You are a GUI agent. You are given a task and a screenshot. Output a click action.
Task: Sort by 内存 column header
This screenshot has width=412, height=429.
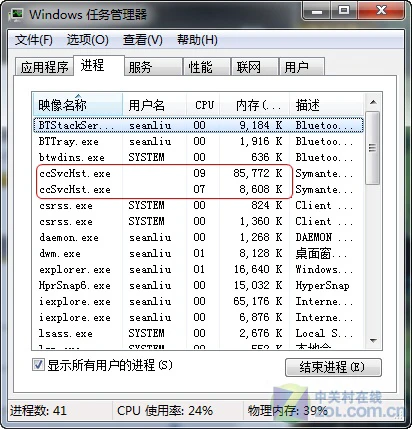[x=255, y=105]
